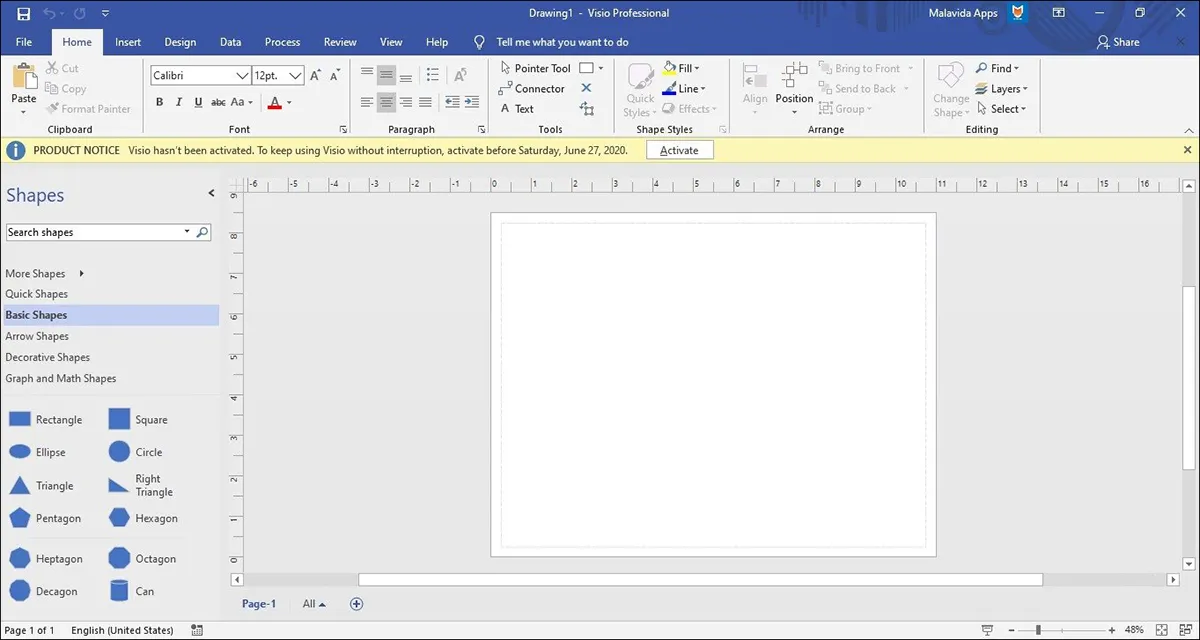Activate the Connector tool

(531, 89)
